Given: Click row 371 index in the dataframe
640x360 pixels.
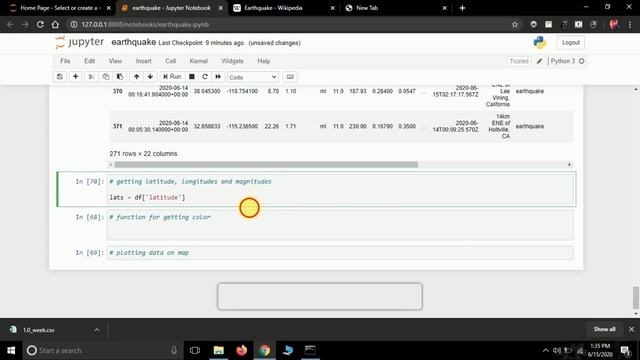Looking at the screenshot, I should (118, 126).
